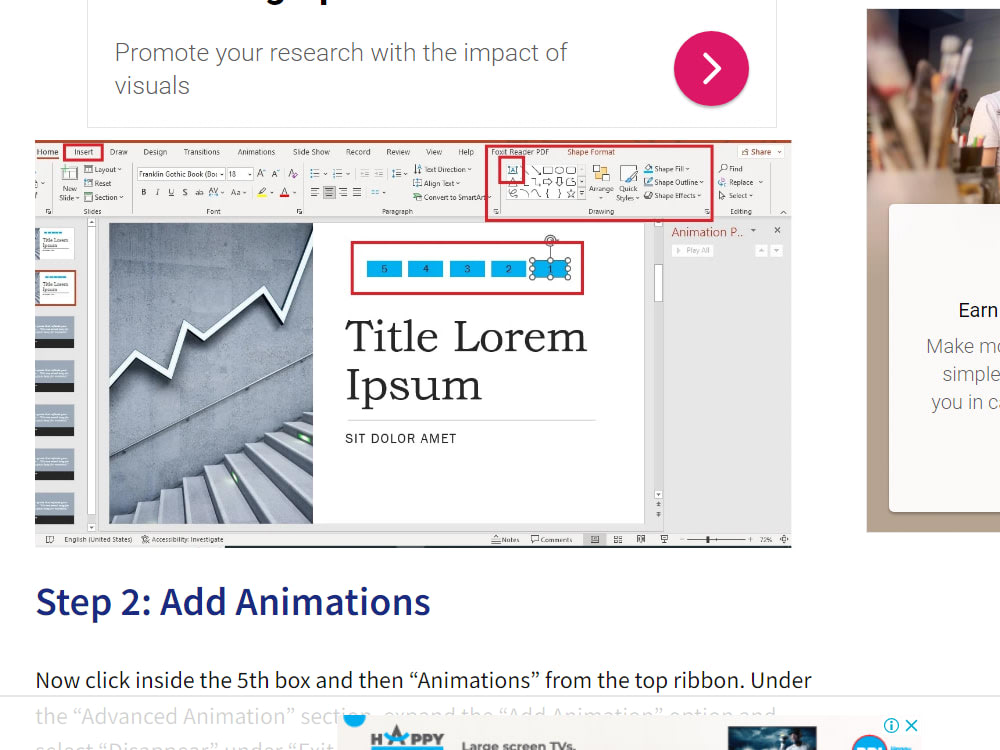Open Character Spacing dropdown
The height and width of the screenshot is (750, 1000).
click(x=216, y=192)
